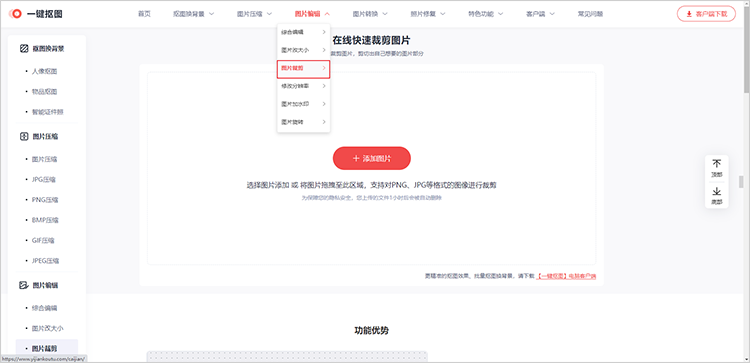Click the 抠图换背景 sidebar section icon

(x=24, y=48)
